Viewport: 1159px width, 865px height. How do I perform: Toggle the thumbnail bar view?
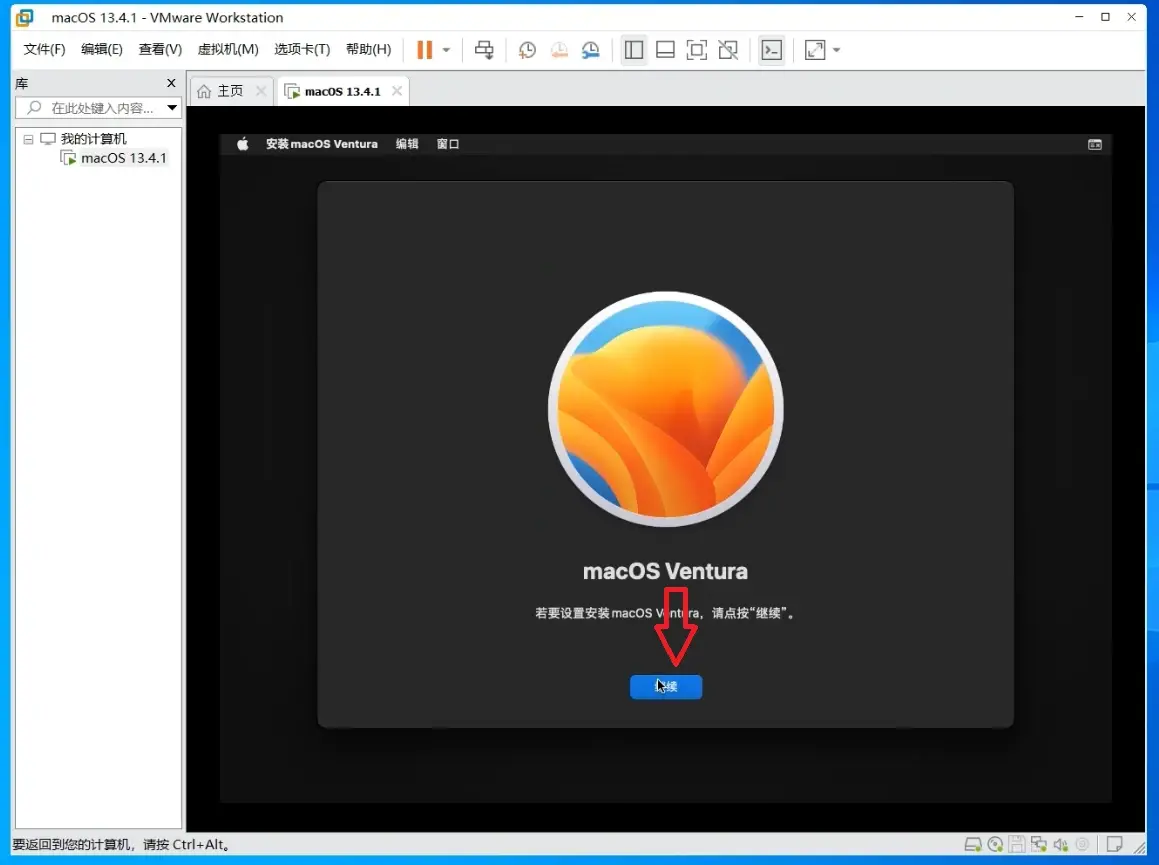(x=665, y=50)
